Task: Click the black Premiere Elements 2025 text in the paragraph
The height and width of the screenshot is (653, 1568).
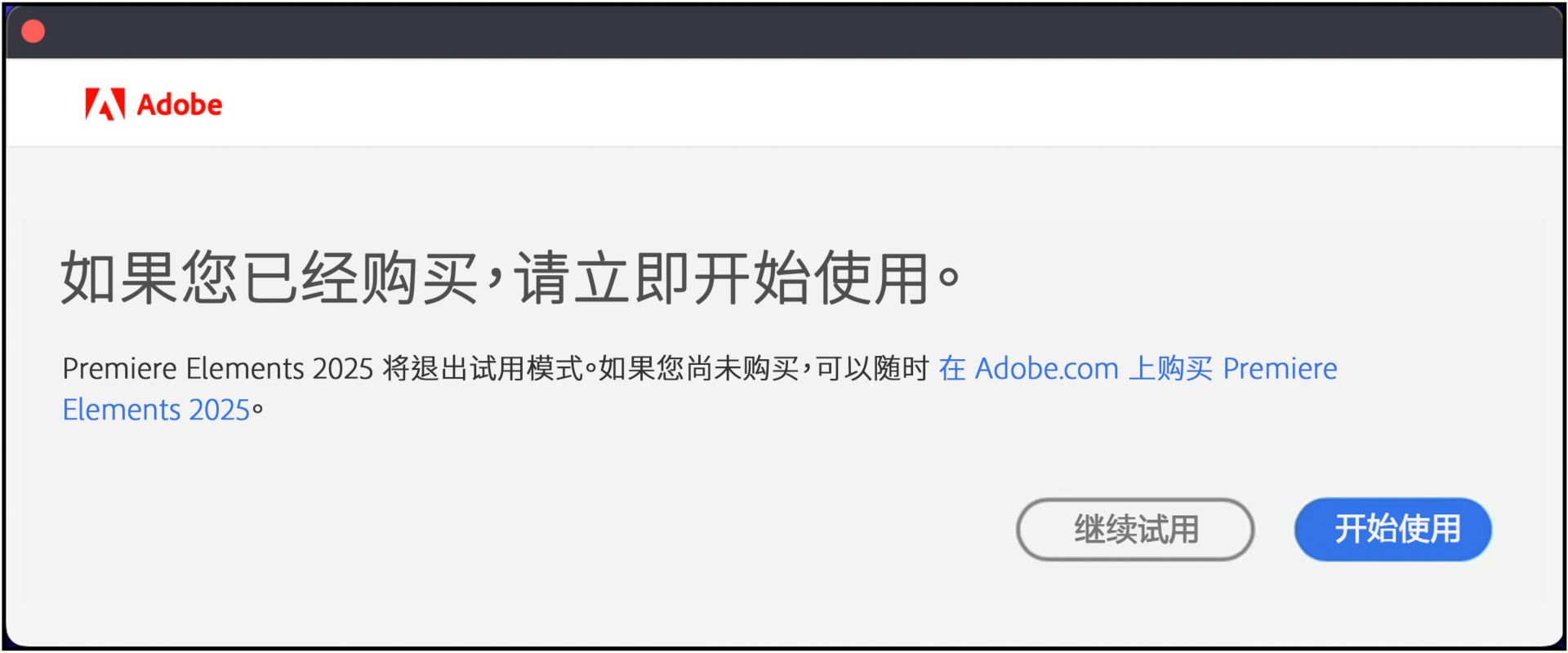Action: pos(218,369)
